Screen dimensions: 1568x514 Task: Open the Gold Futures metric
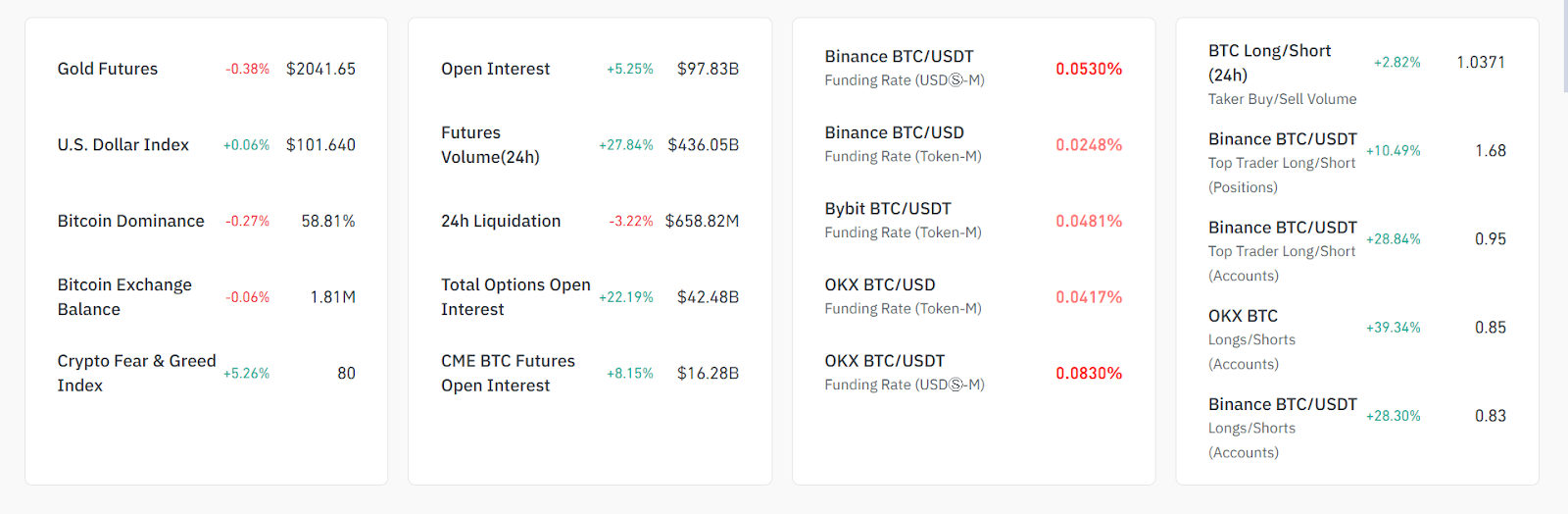coord(108,69)
